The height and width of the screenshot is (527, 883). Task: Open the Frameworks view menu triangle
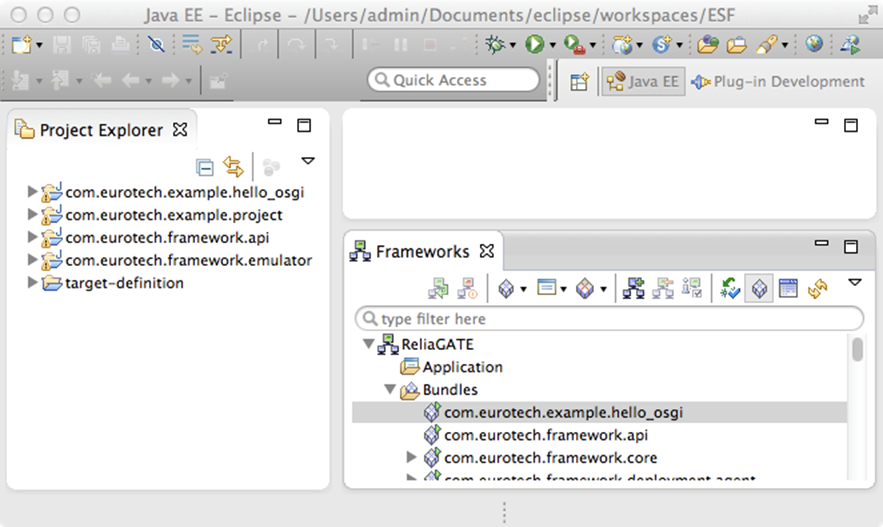click(x=855, y=283)
